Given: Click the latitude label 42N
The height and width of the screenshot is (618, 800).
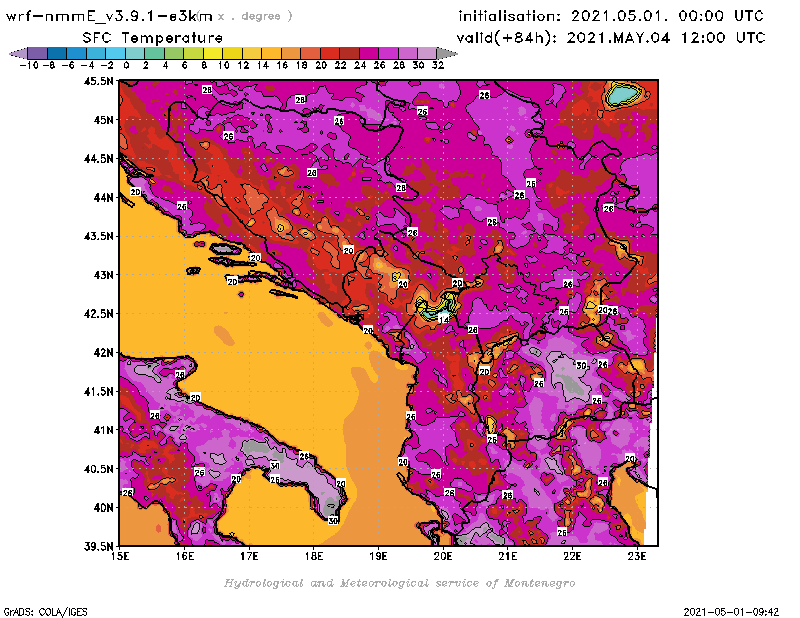Looking at the screenshot, I should 104,353.
